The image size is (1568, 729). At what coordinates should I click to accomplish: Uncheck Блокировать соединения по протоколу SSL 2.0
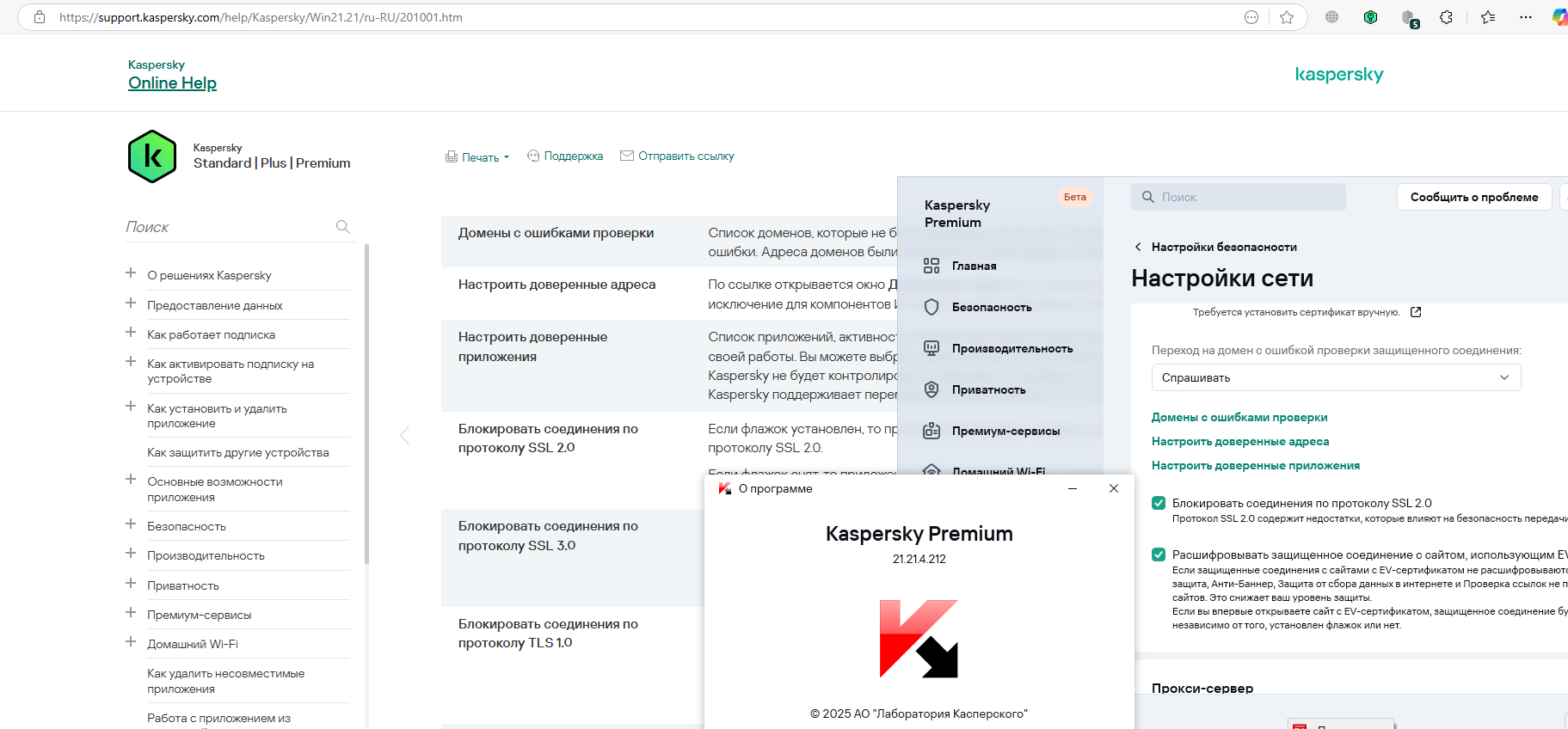pos(1159,503)
